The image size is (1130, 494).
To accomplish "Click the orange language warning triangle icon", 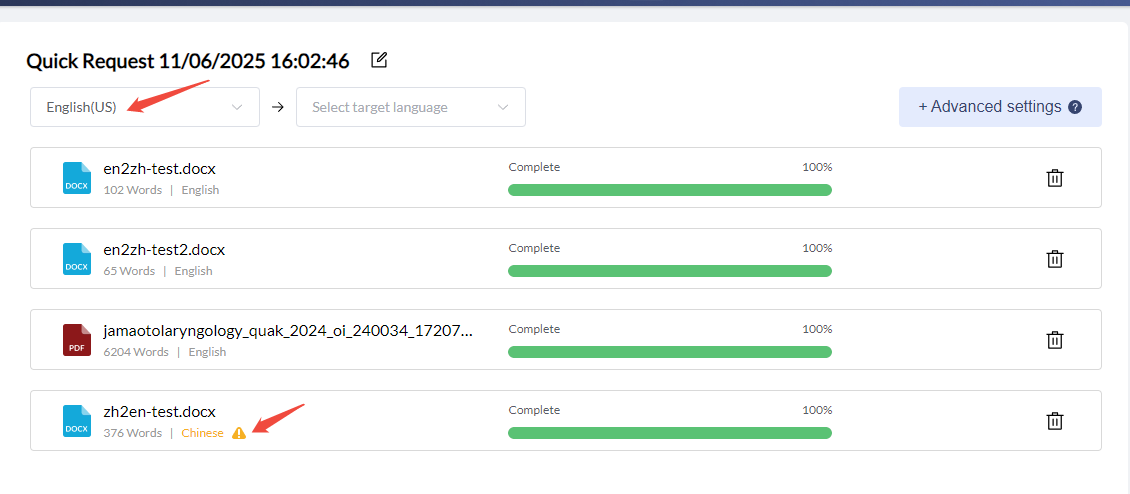I will 238,433.
